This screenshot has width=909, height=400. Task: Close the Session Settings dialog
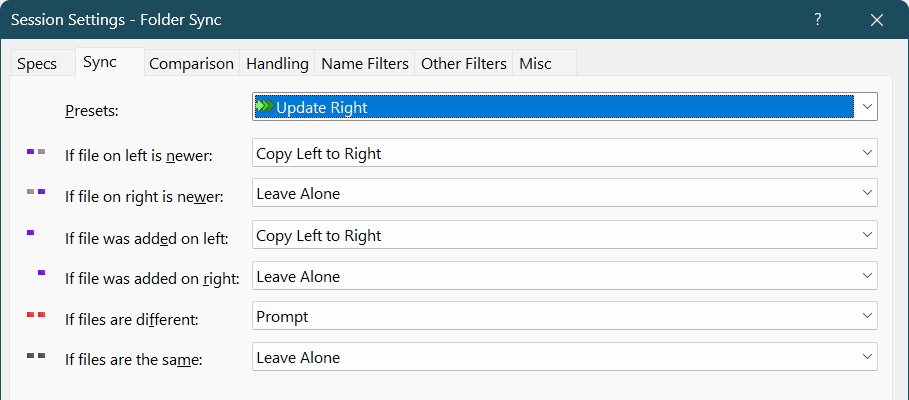pos(877,19)
